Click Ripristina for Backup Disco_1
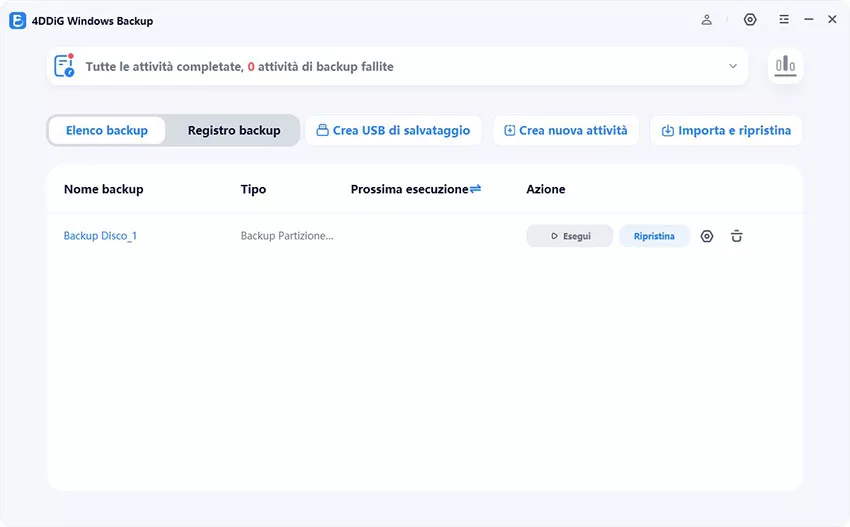The width and height of the screenshot is (850, 527). (x=654, y=237)
